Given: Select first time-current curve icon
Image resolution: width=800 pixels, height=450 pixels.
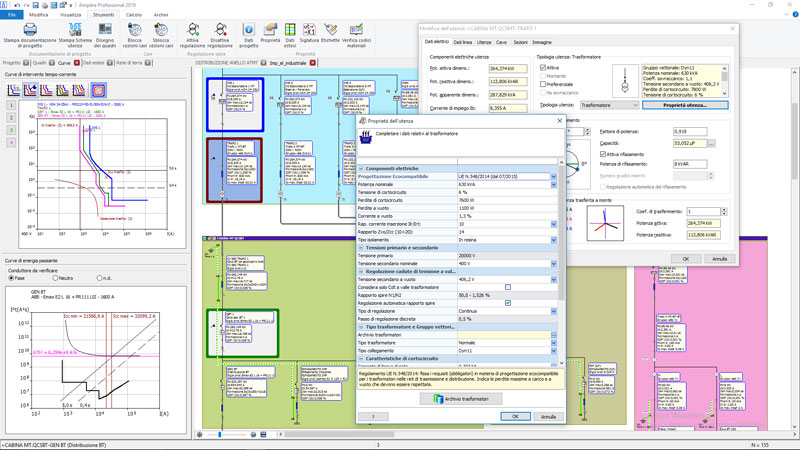Looking at the screenshot, I should [14, 90].
